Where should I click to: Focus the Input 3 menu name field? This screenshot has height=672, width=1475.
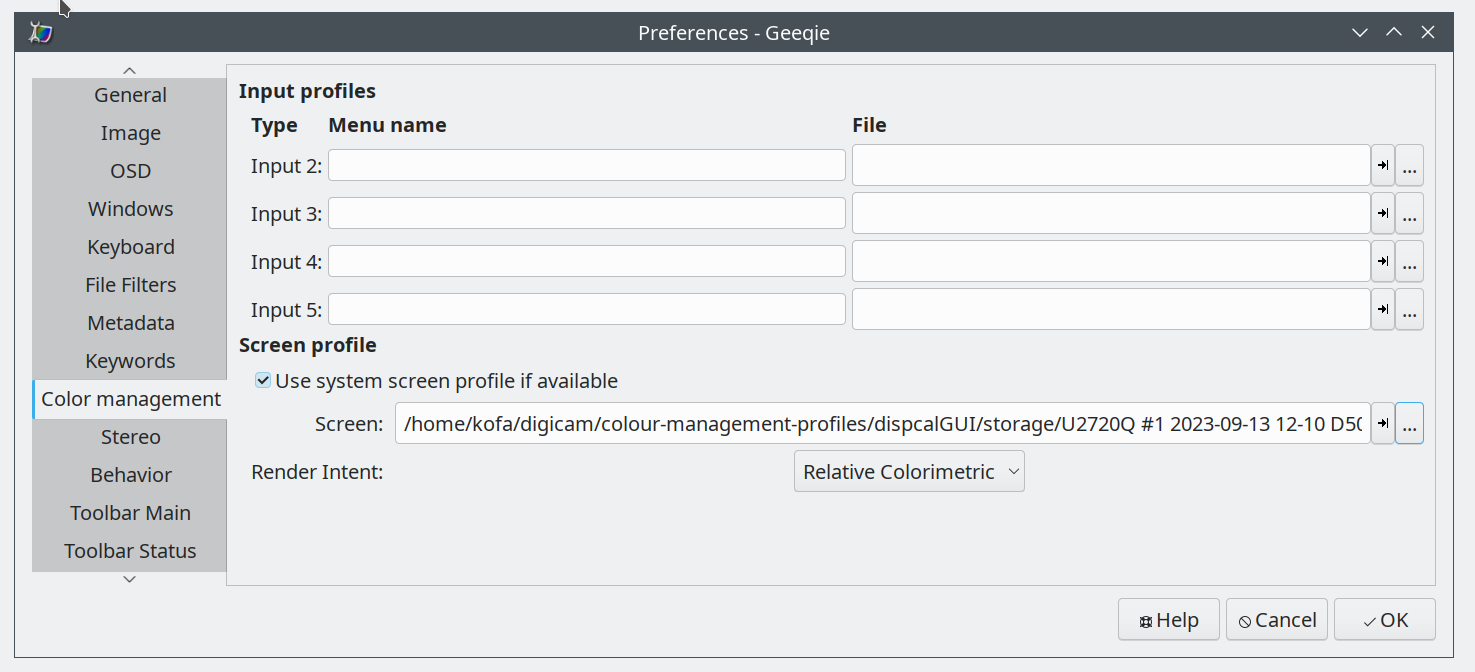point(587,213)
